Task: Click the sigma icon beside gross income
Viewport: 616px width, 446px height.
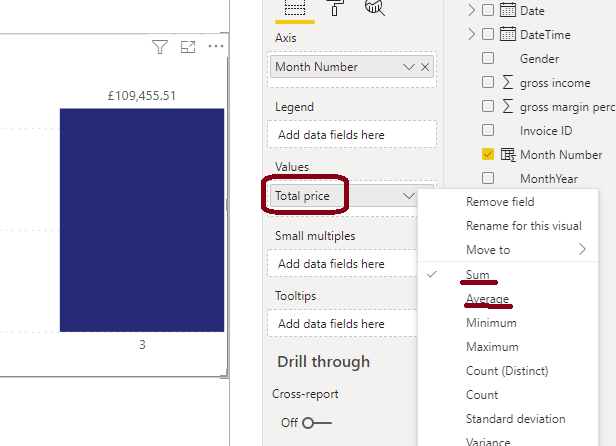Action: [508, 83]
